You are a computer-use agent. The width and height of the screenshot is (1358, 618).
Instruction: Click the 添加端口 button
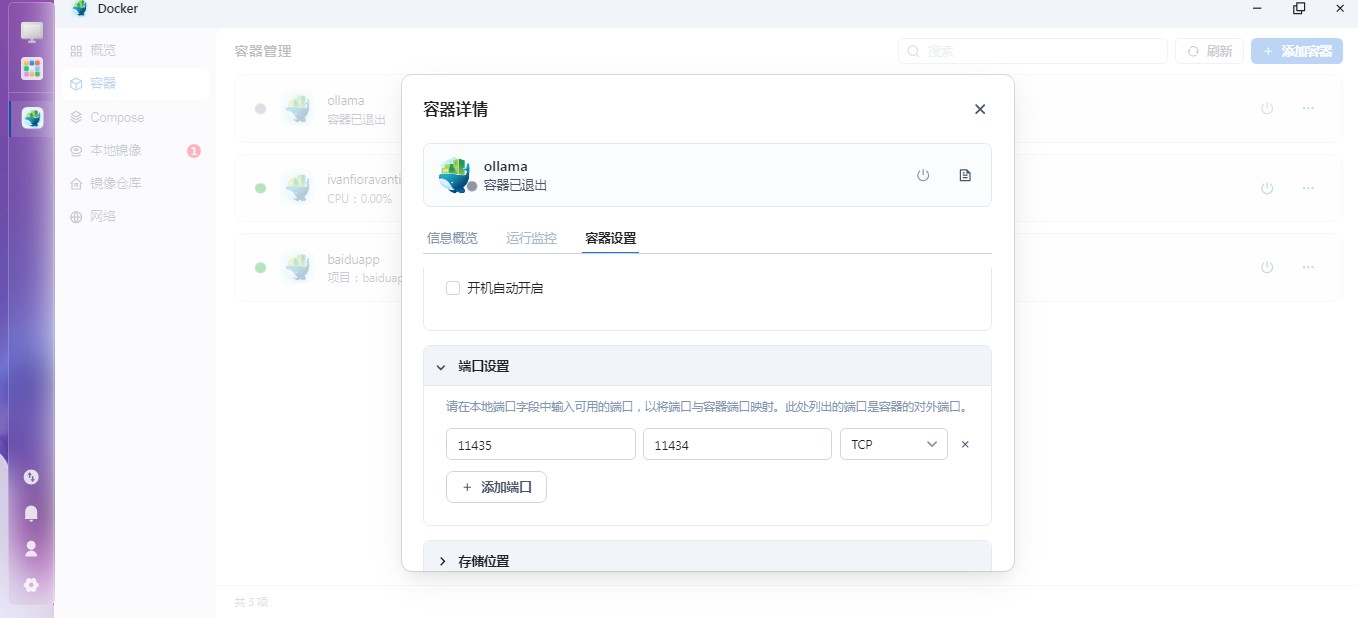496,487
